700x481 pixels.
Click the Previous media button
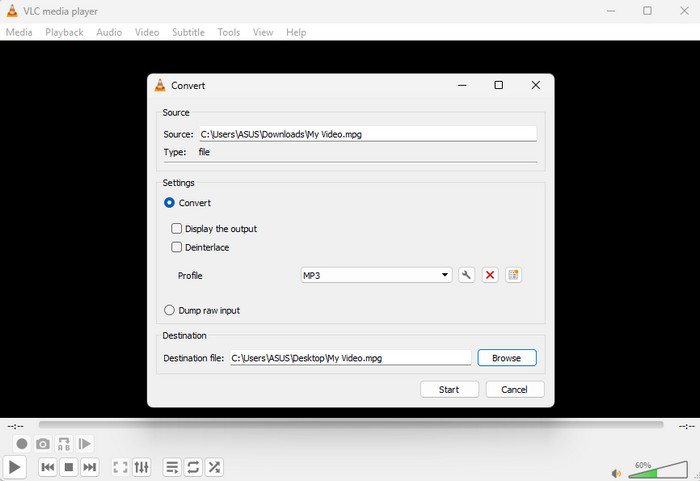click(x=47, y=467)
